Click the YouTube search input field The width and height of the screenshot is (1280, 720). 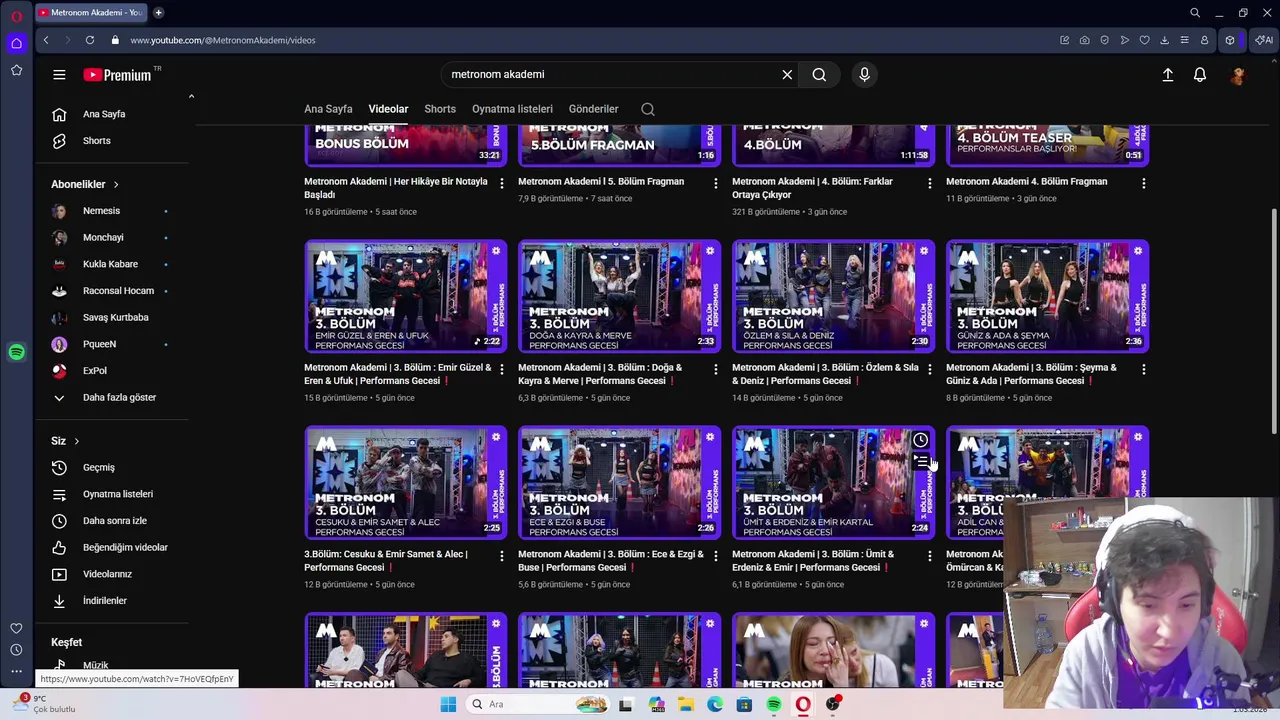[x=610, y=74]
